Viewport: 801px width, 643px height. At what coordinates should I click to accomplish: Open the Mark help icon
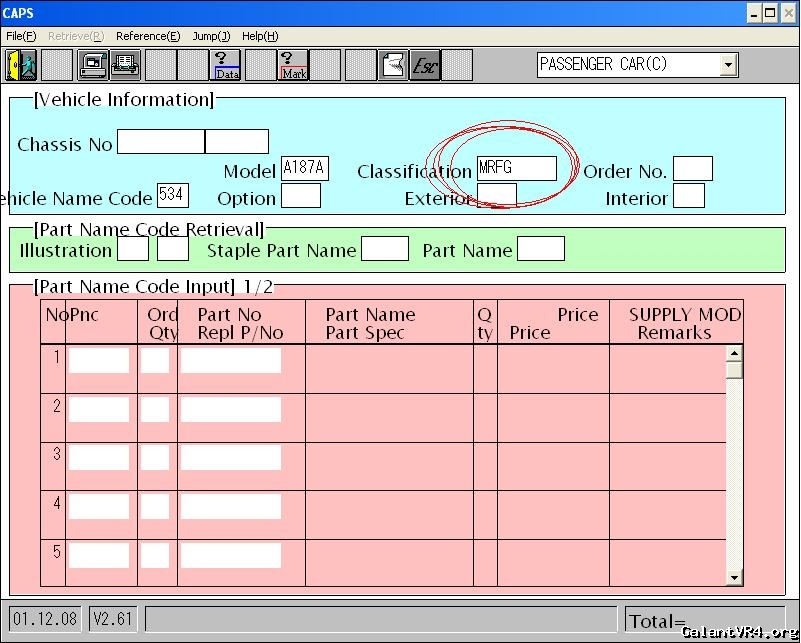293,65
